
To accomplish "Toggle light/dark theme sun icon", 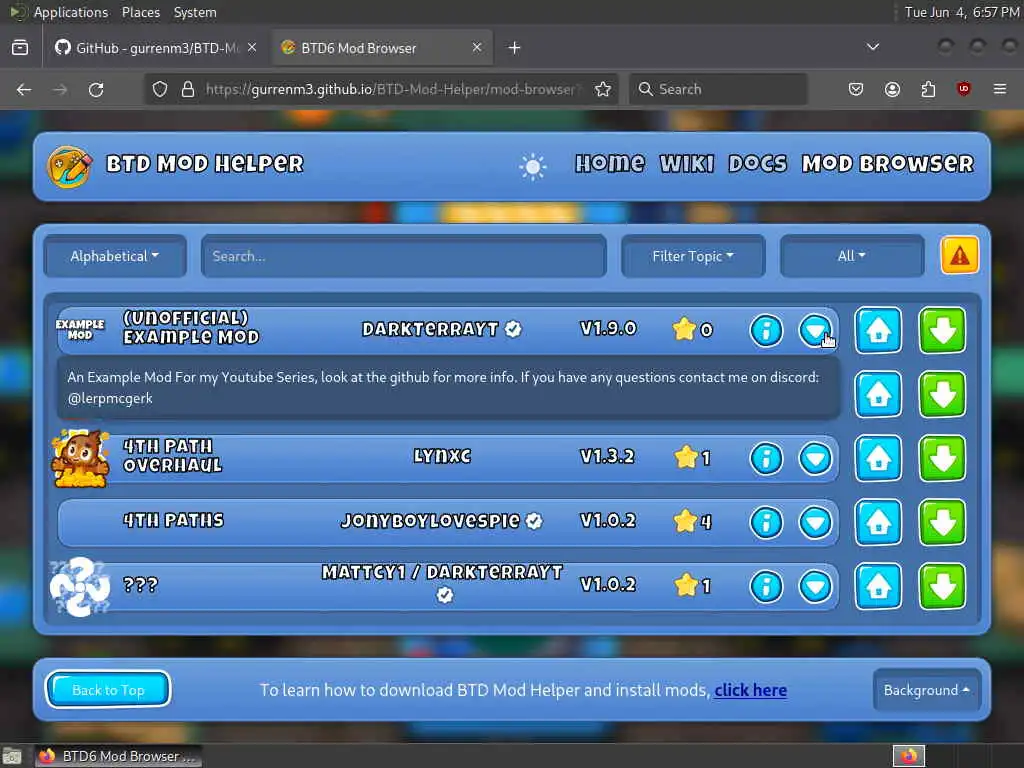I will 532,167.
